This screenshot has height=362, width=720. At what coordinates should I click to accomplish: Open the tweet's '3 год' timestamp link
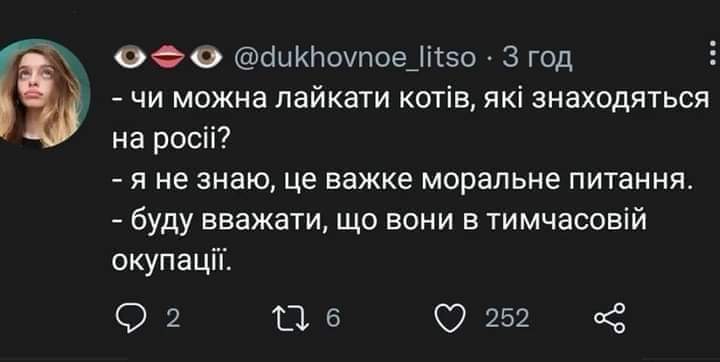click(538, 58)
